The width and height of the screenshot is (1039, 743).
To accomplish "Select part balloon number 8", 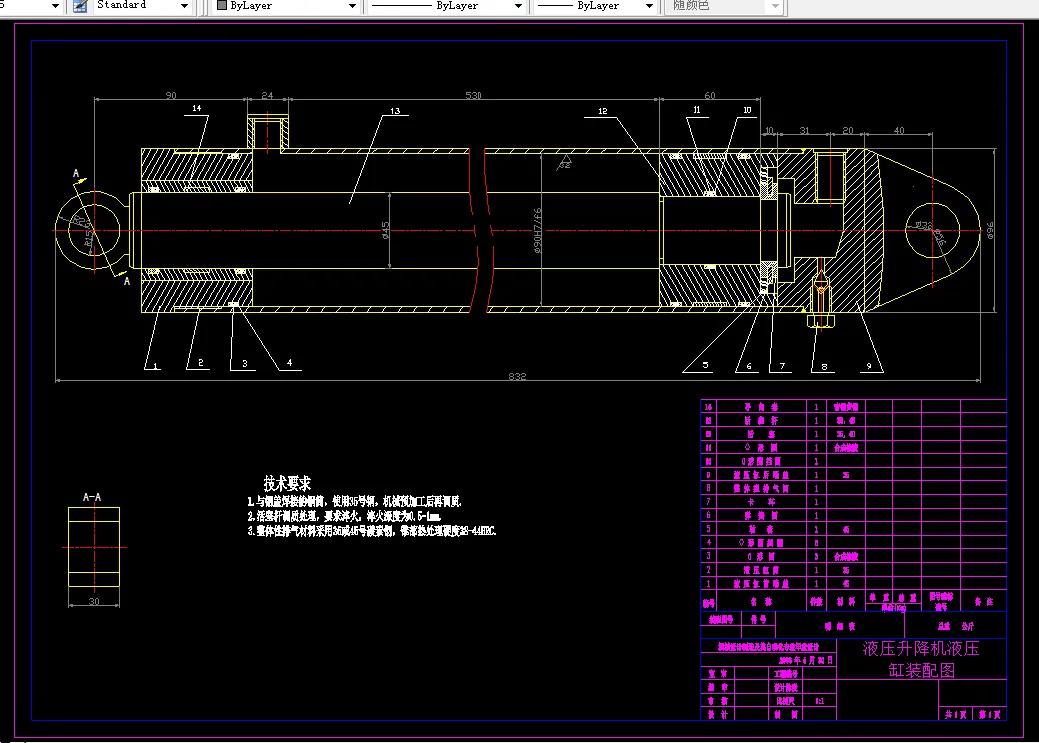I will (x=824, y=367).
